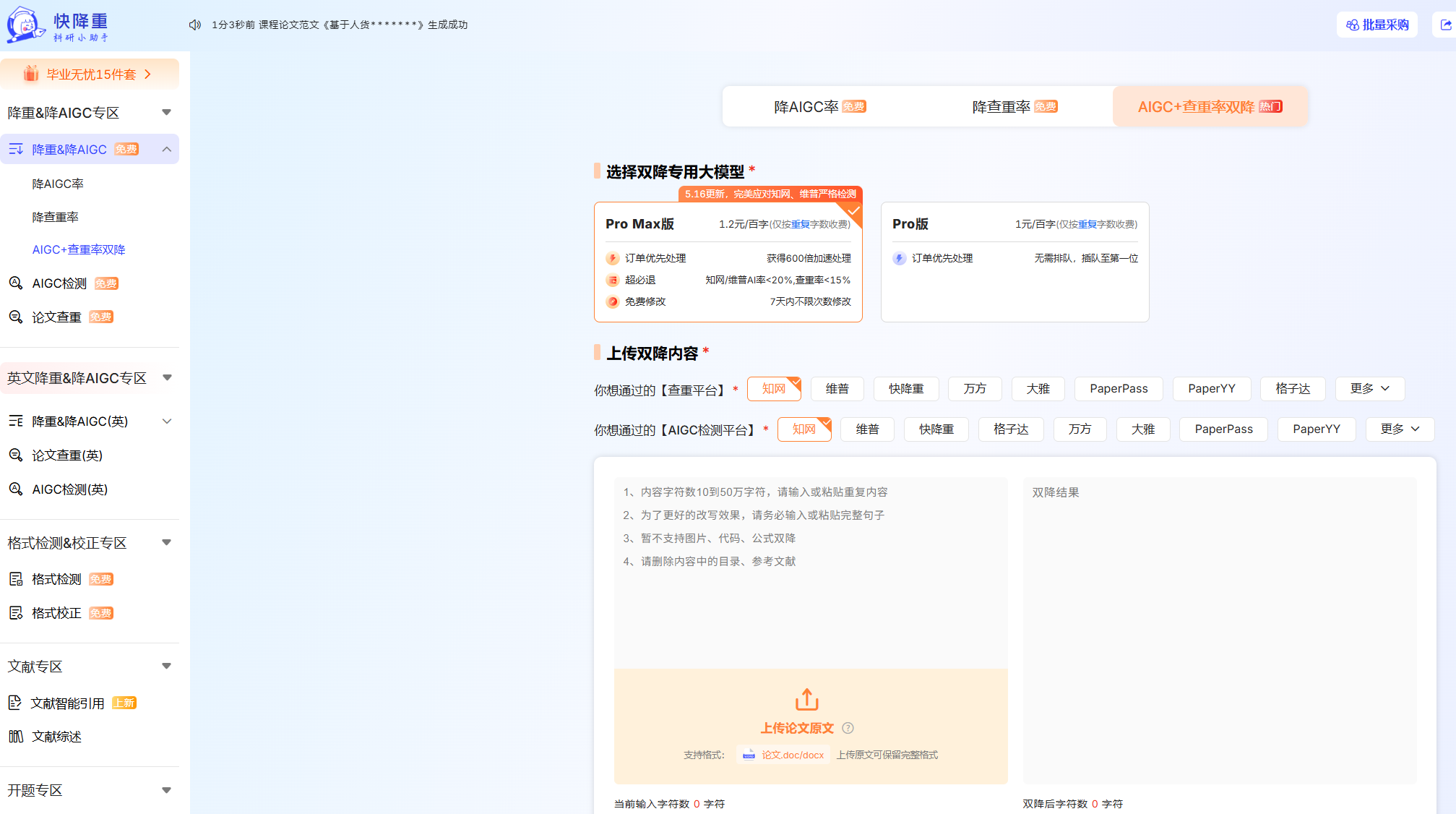Image resolution: width=1456 pixels, height=814 pixels.
Task: Click the 降重&降AIGC(英) list icon
Action: coord(16,421)
